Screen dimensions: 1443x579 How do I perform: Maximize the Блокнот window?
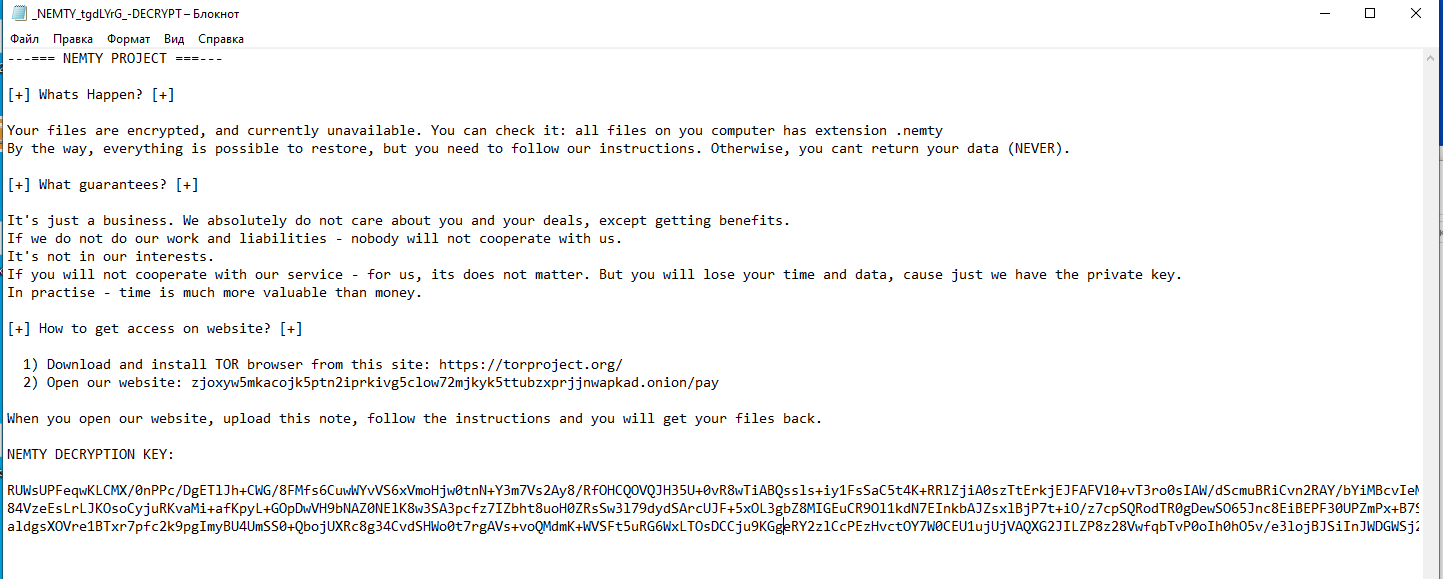point(1370,14)
